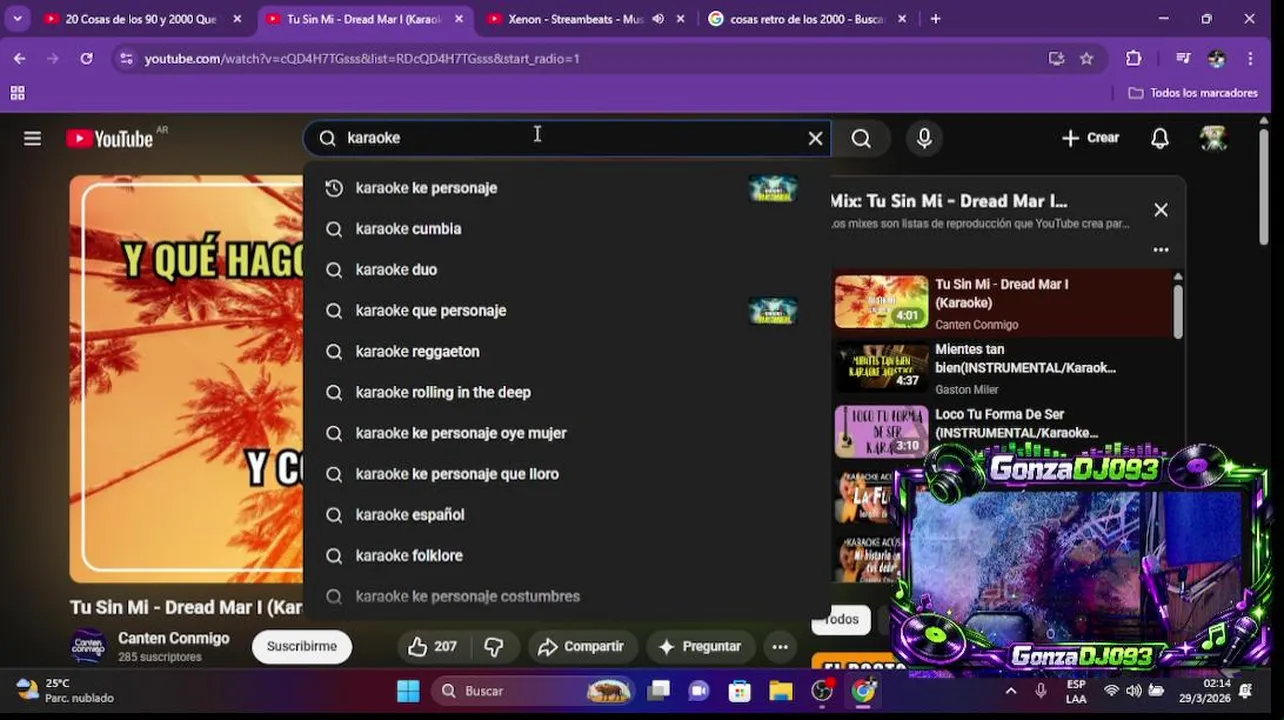Viewport: 1284px width, 720px height.
Task: Open a new Chrome tab
Action: click(x=935, y=19)
